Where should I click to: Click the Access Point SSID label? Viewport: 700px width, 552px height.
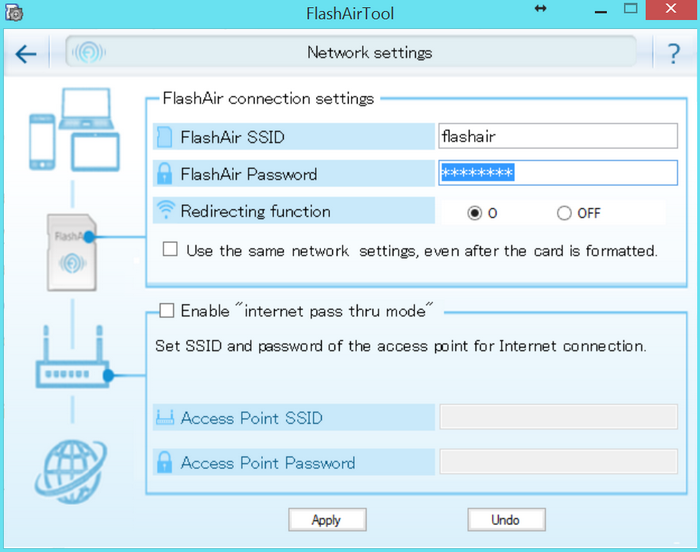click(x=251, y=418)
